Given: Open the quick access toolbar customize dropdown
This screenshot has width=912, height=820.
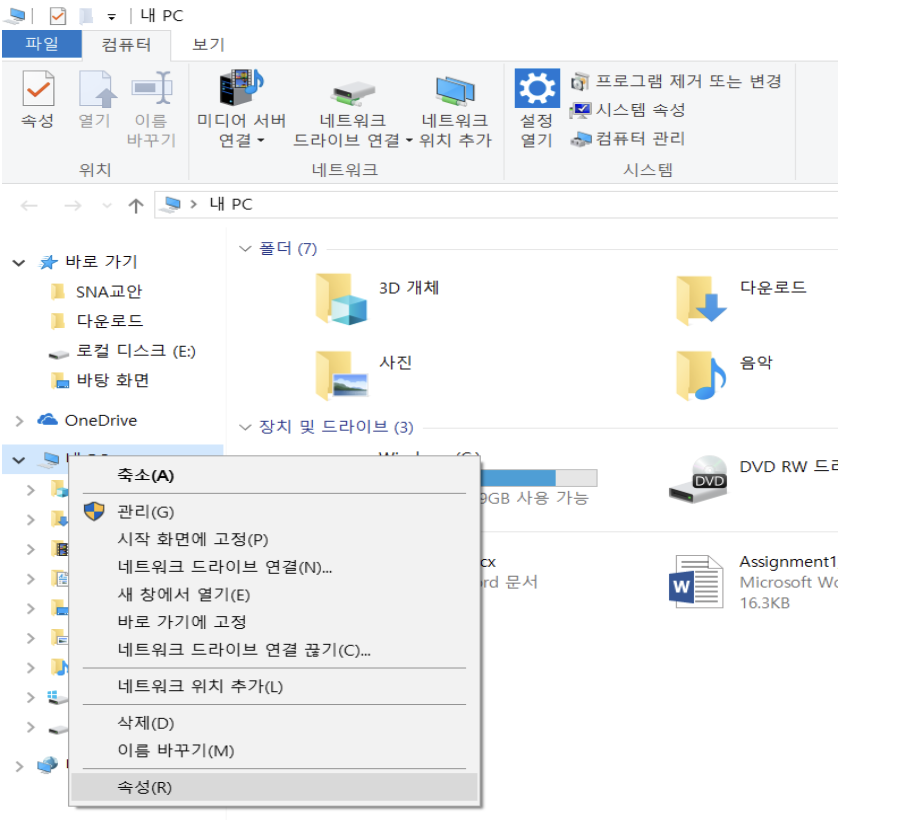Looking at the screenshot, I should 112,17.
